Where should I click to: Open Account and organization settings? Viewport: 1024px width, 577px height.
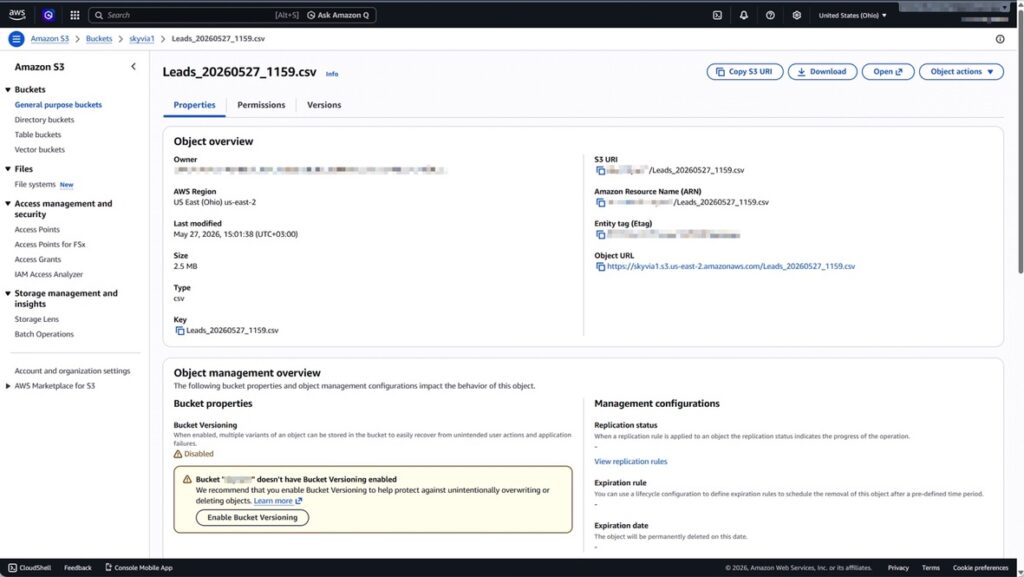click(72, 371)
